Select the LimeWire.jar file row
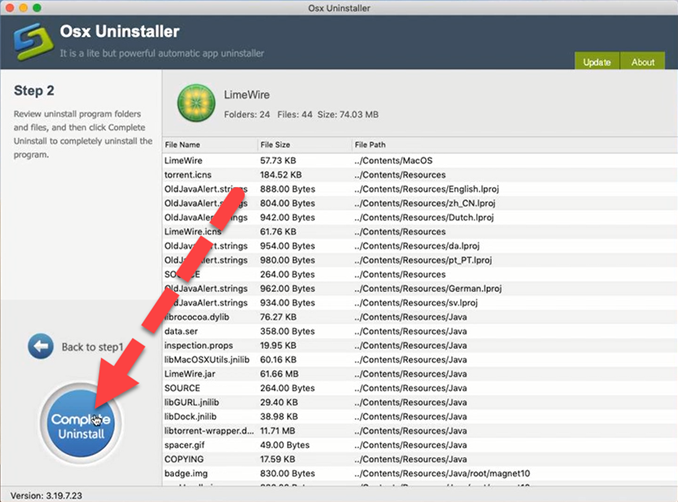This screenshot has width=678, height=502. click(x=420, y=374)
